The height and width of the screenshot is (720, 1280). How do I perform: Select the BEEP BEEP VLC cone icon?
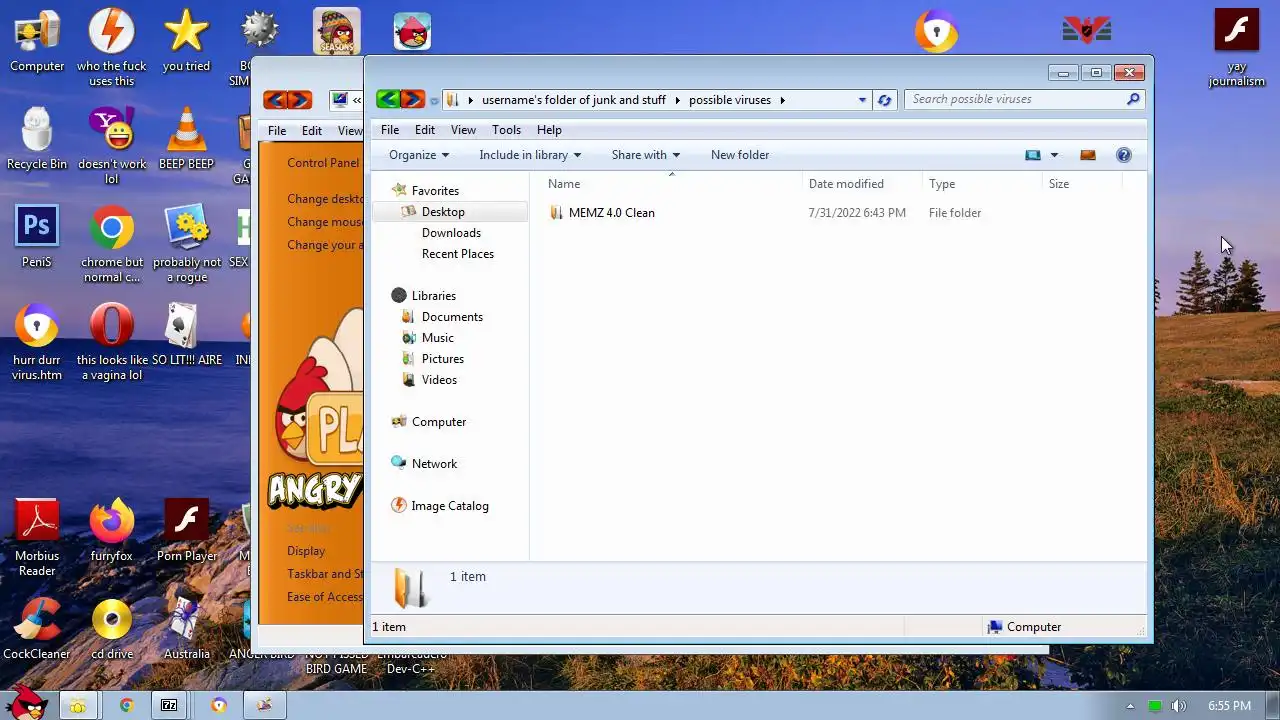(x=186, y=140)
